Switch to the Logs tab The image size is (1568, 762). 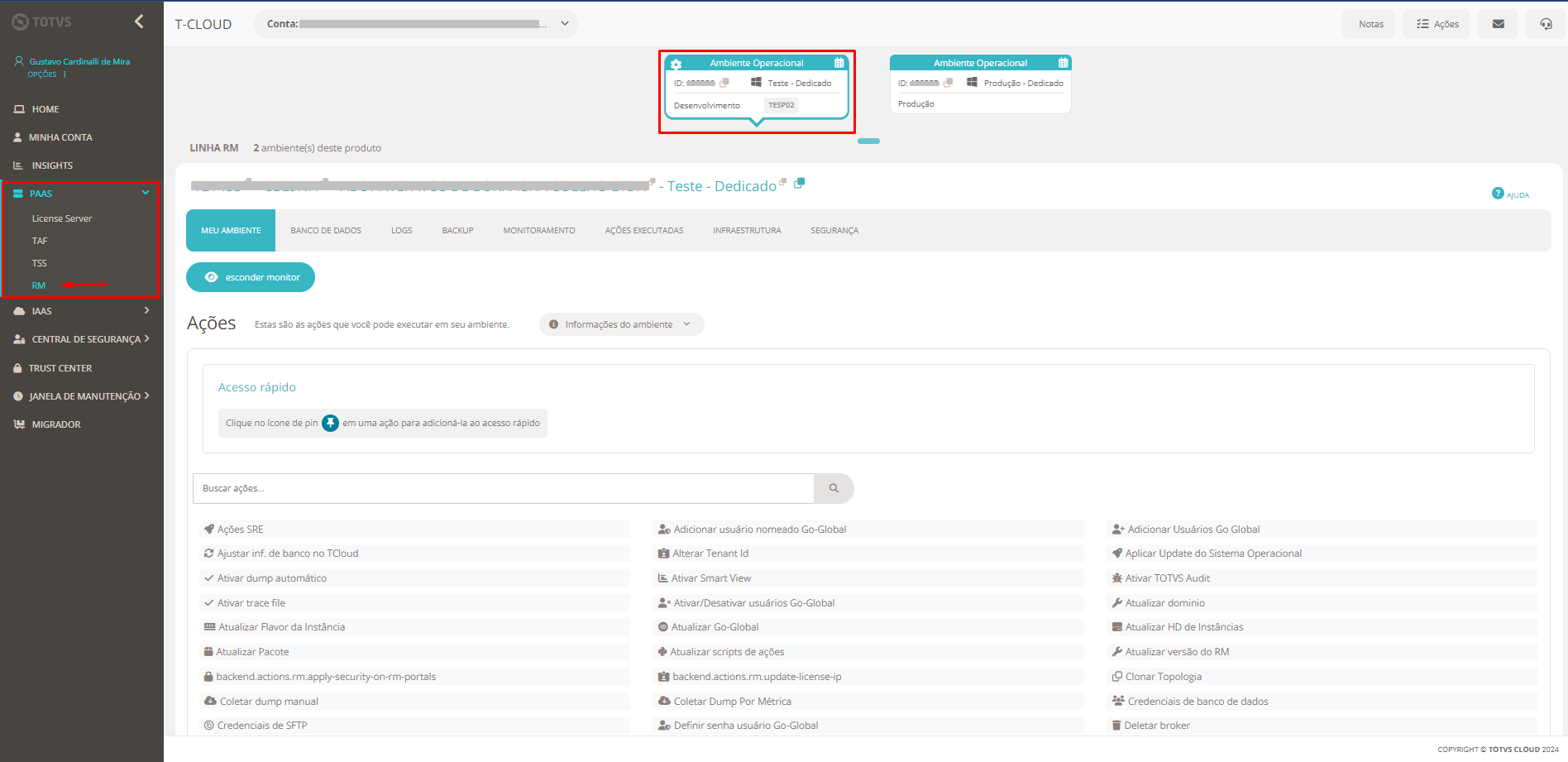coord(402,231)
